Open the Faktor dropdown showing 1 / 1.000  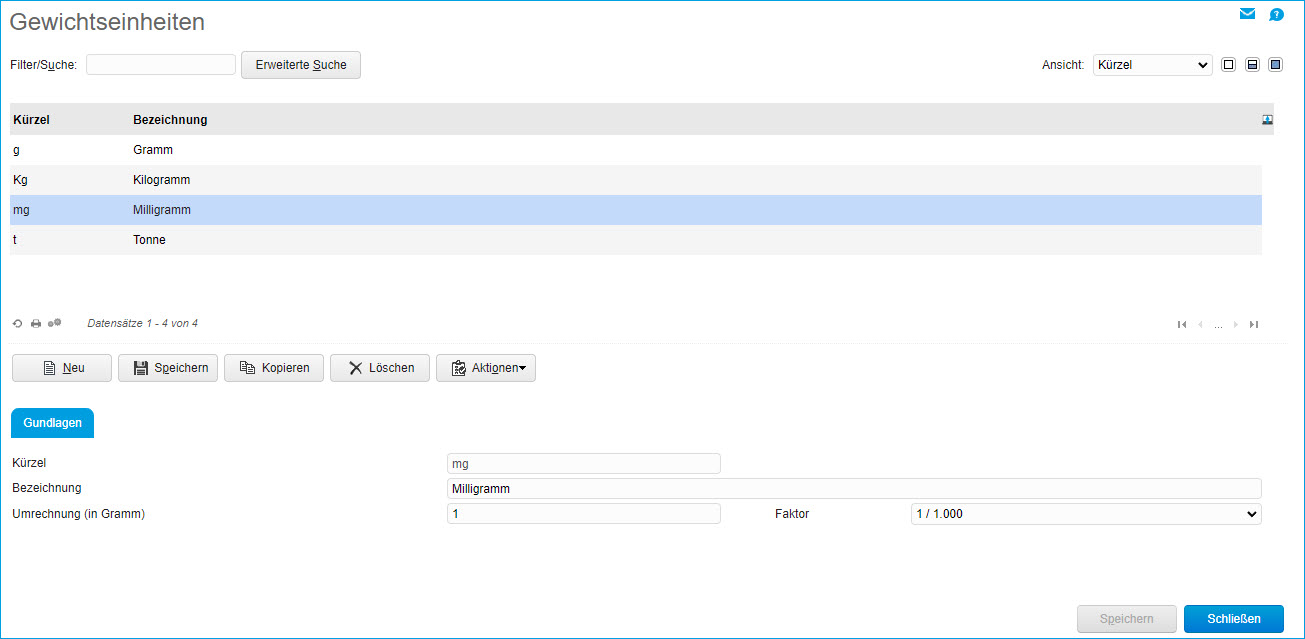1086,514
